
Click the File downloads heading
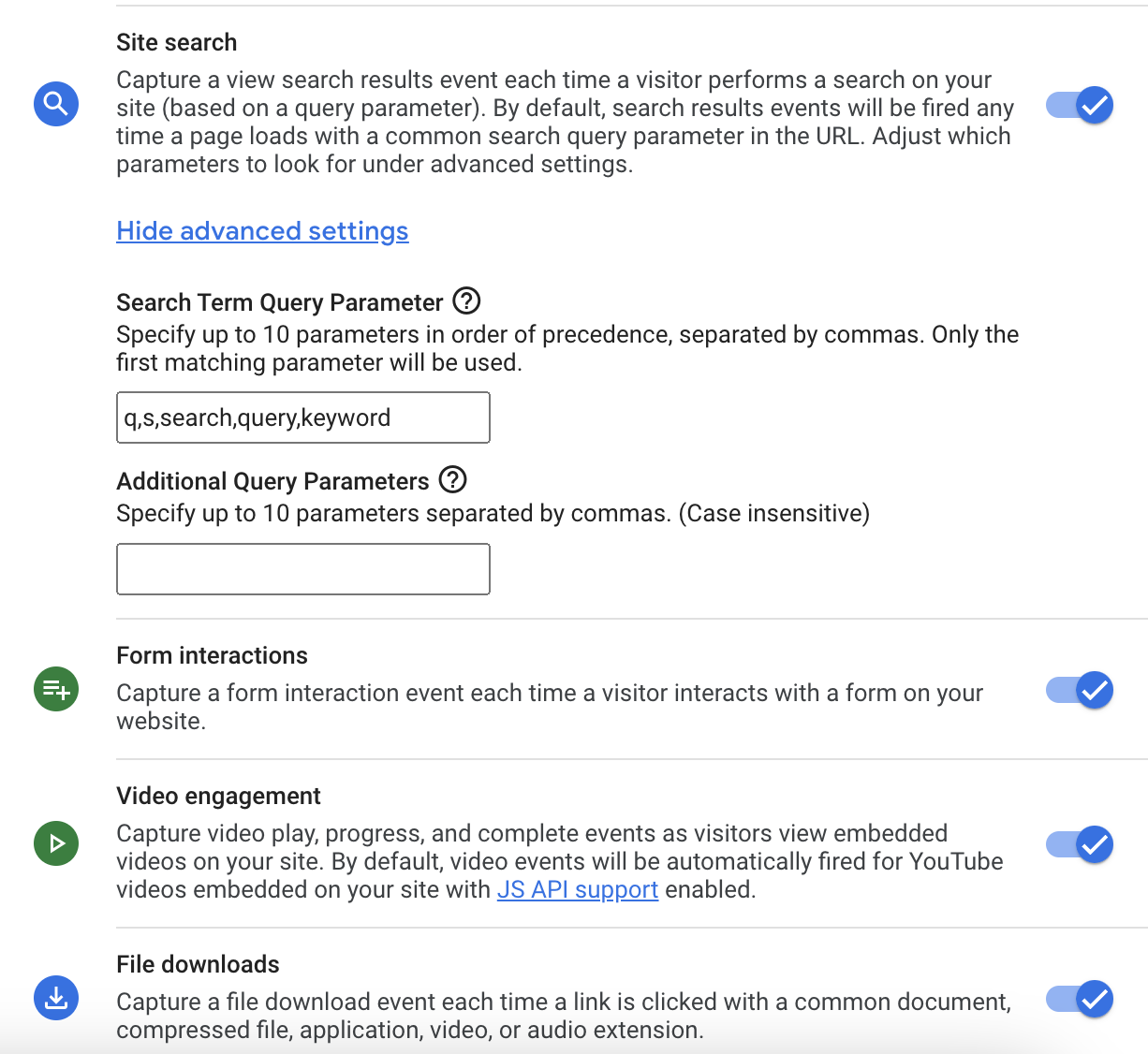point(198,964)
